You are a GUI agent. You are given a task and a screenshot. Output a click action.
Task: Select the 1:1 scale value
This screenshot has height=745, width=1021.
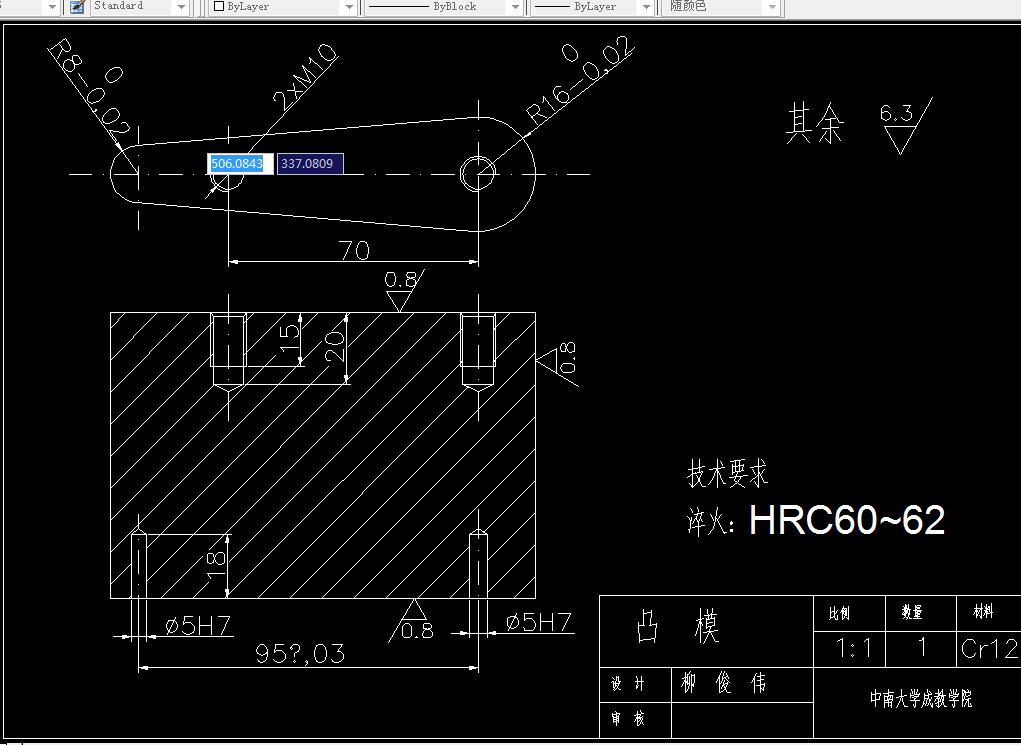(x=854, y=649)
